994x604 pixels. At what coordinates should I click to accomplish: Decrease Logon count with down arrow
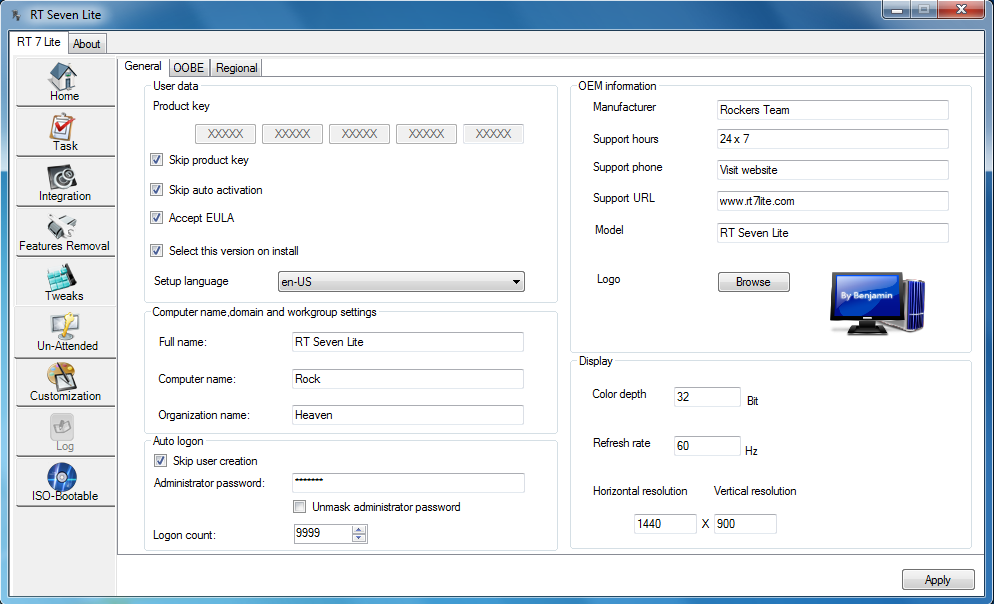click(359, 537)
